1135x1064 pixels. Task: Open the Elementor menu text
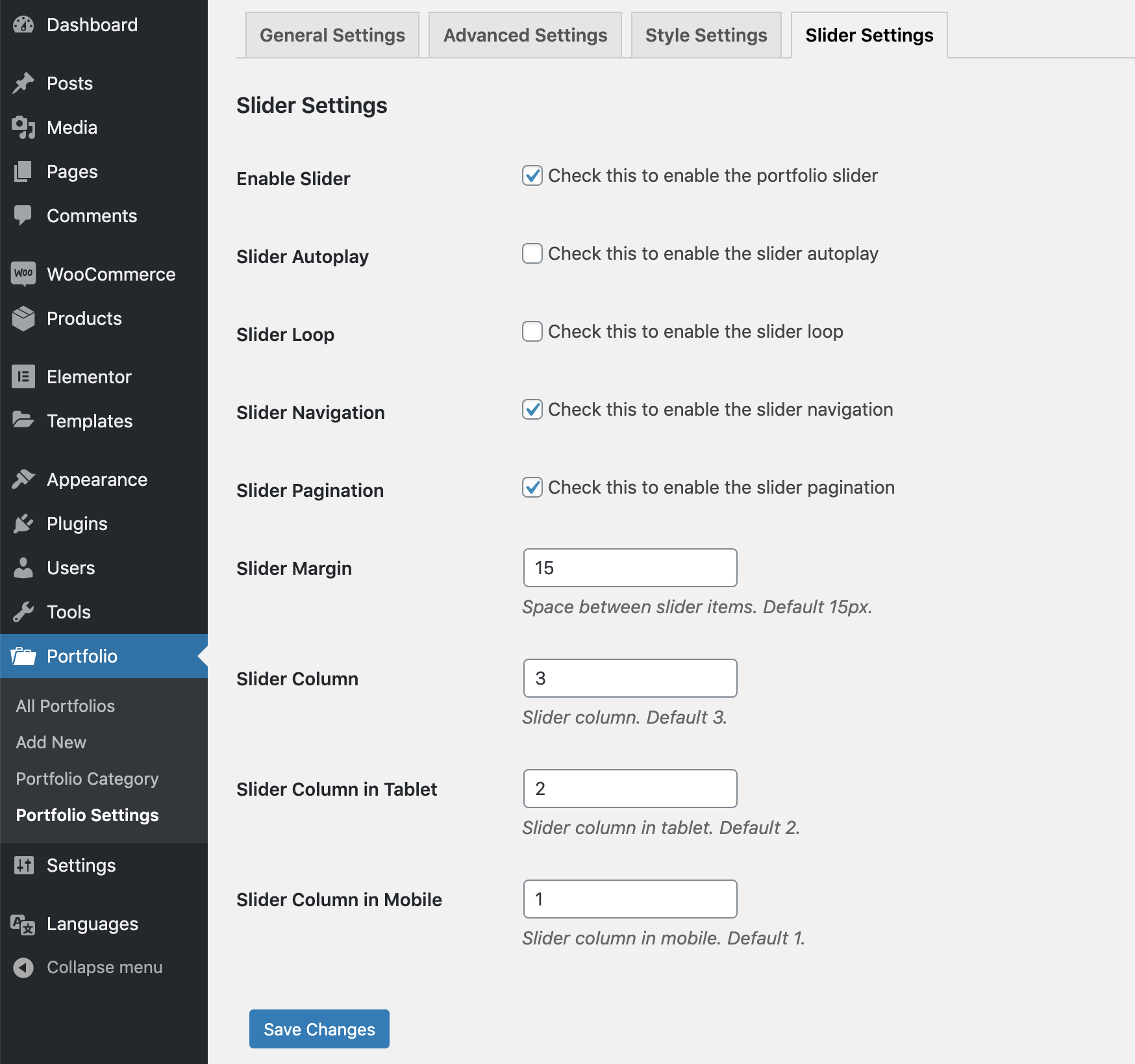click(x=89, y=377)
